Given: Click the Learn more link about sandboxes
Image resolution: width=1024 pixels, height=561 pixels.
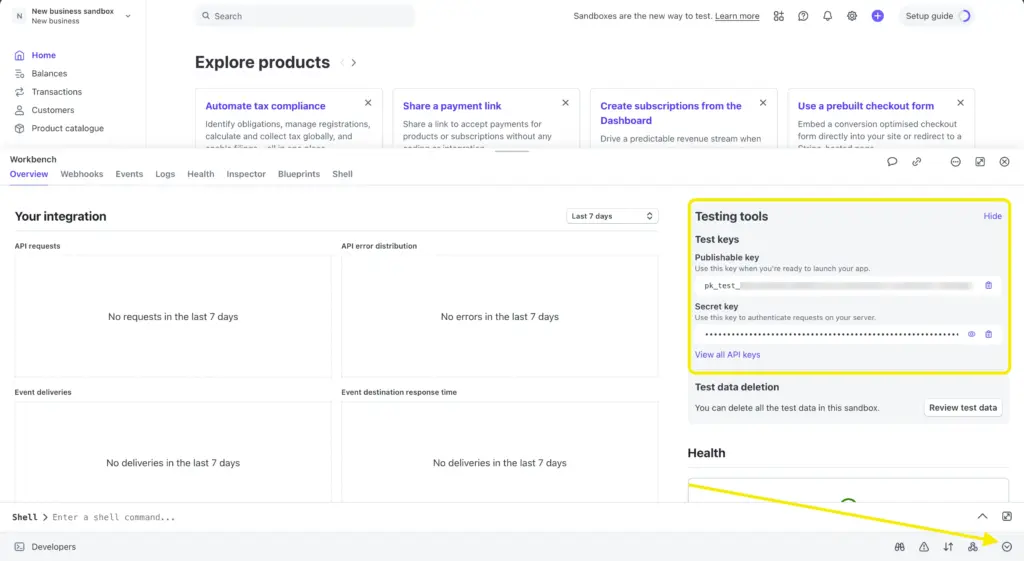Looking at the screenshot, I should [737, 16].
